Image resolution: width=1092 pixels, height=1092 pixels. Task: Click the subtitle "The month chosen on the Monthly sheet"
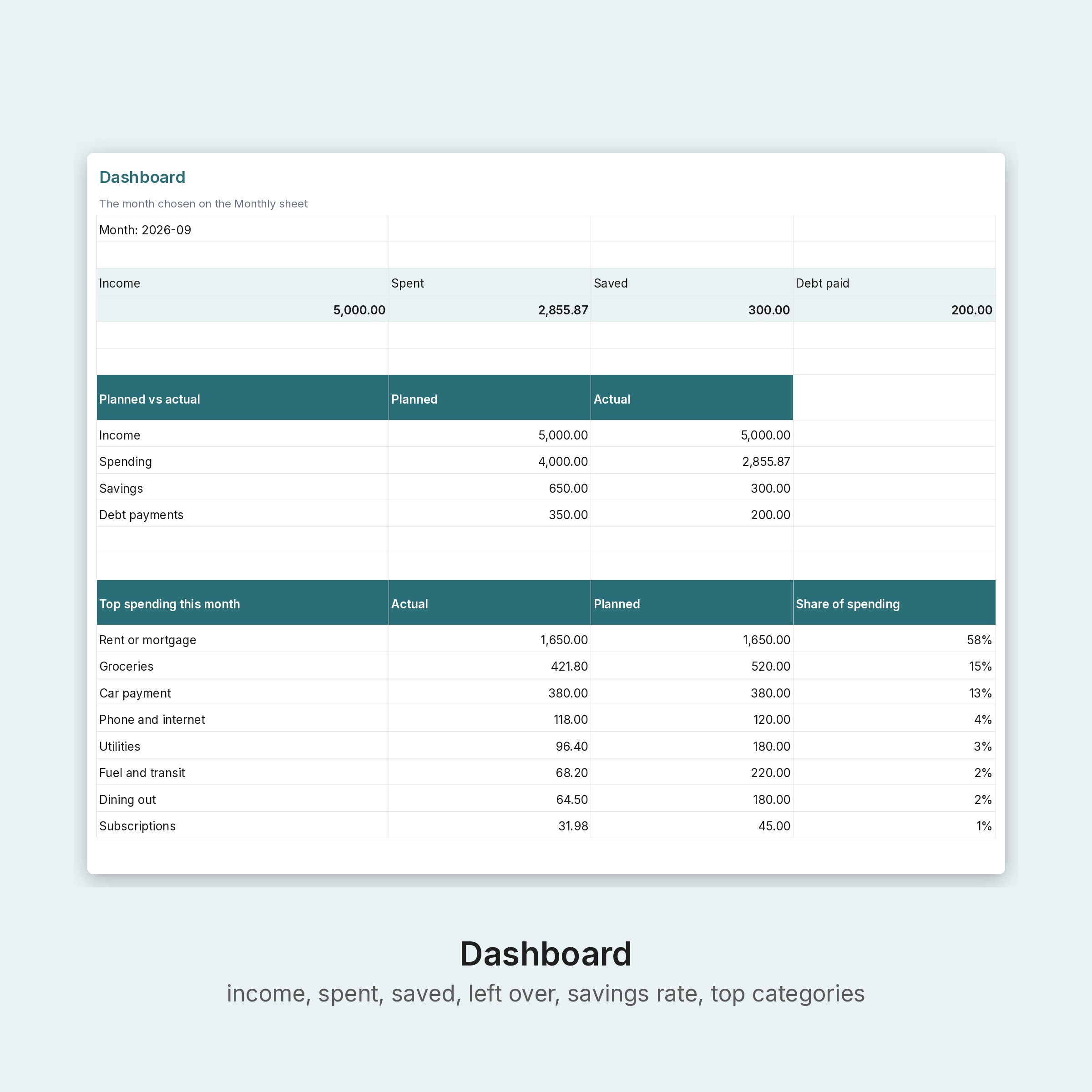click(203, 203)
